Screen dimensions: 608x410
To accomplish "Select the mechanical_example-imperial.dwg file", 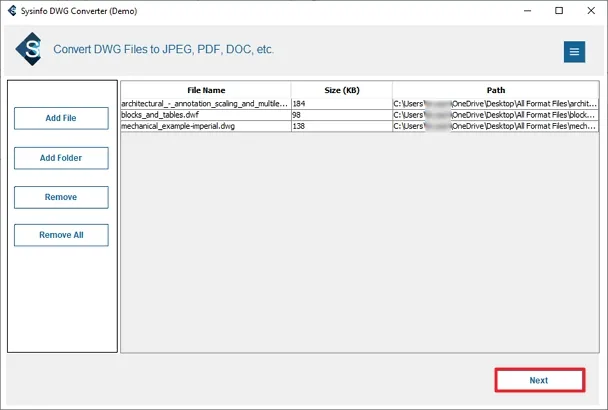I will tap(359, 126).
